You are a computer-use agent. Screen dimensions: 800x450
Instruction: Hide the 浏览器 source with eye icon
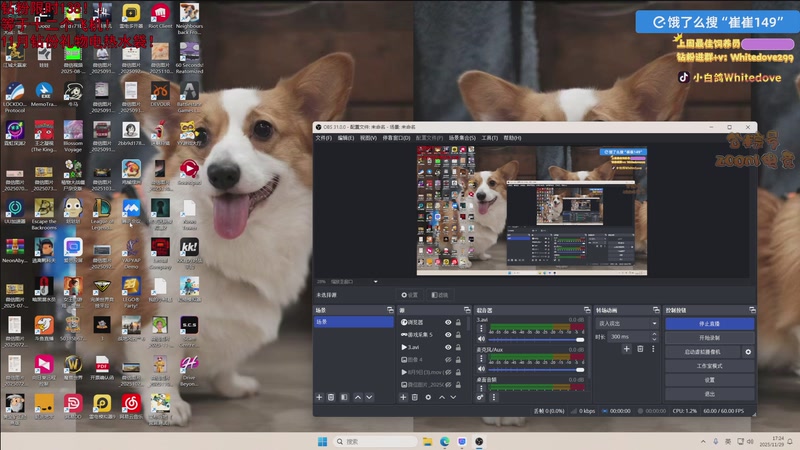448,322
